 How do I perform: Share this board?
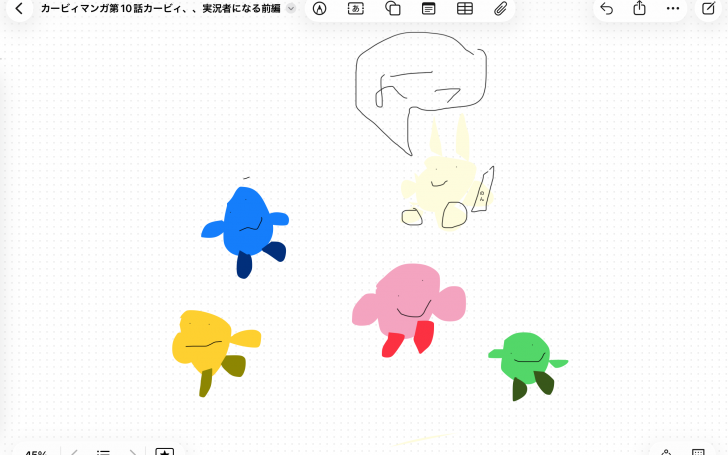pos(639,8)
